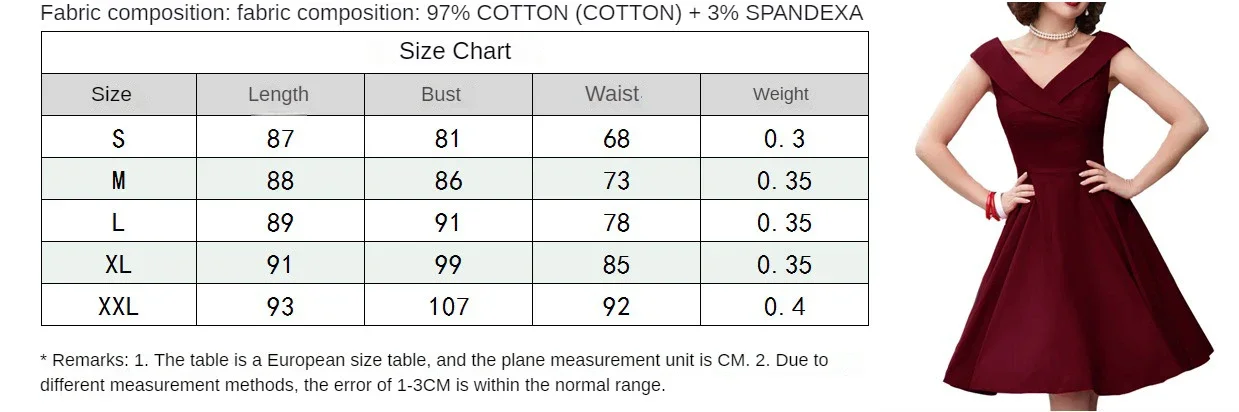Click the M size row label
Image resolution: width=1239 pixels, height=412 pixels.
coord(118,181)
